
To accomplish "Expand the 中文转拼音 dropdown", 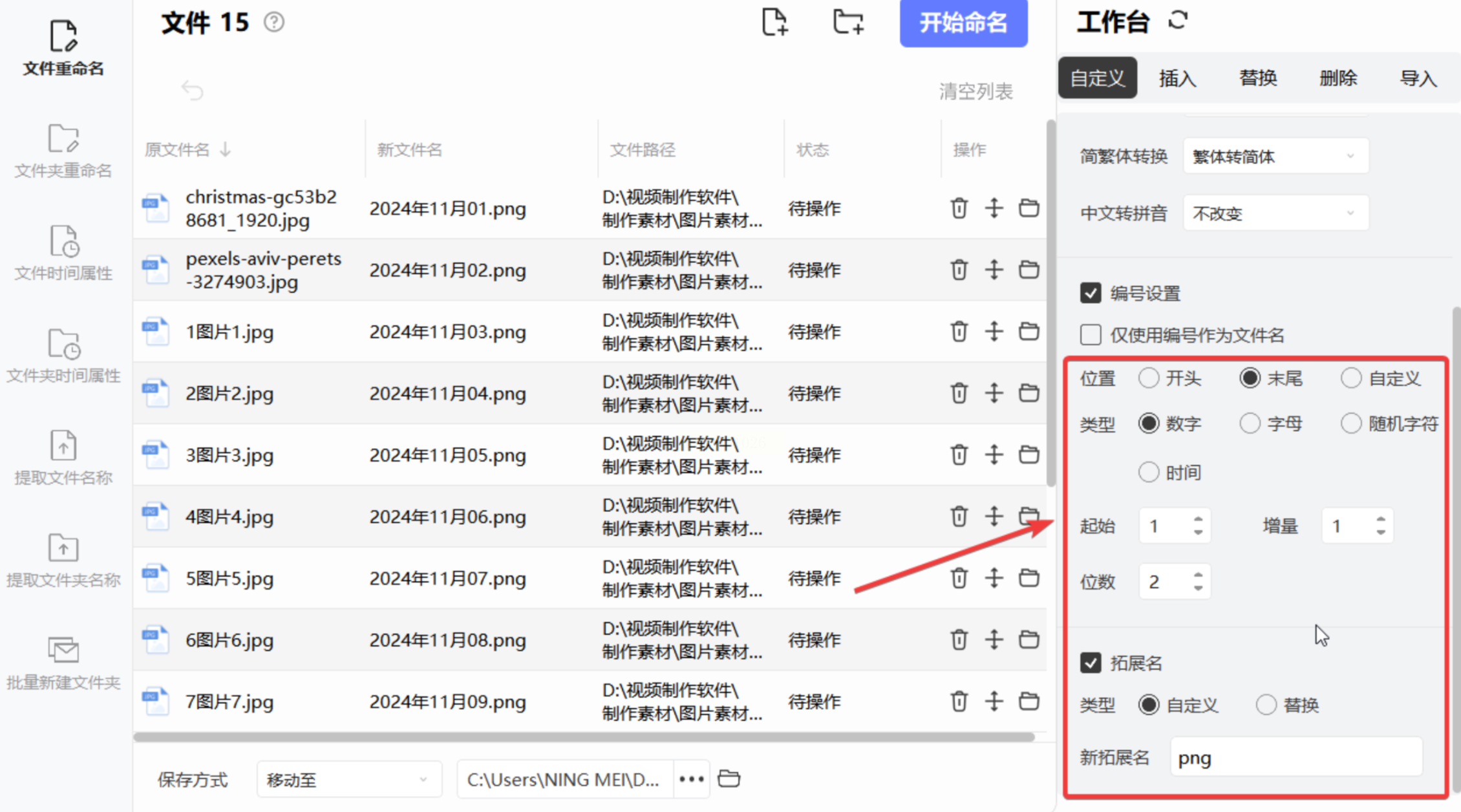I will coord(1275,213).
